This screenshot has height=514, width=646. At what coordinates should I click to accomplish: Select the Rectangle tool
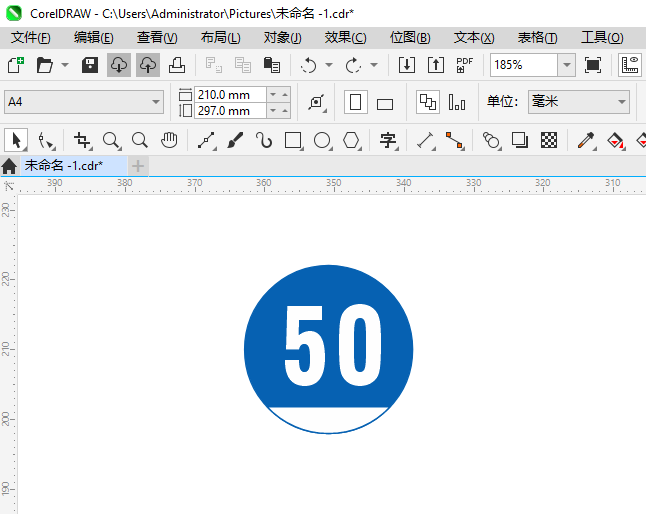coord(293,140)
